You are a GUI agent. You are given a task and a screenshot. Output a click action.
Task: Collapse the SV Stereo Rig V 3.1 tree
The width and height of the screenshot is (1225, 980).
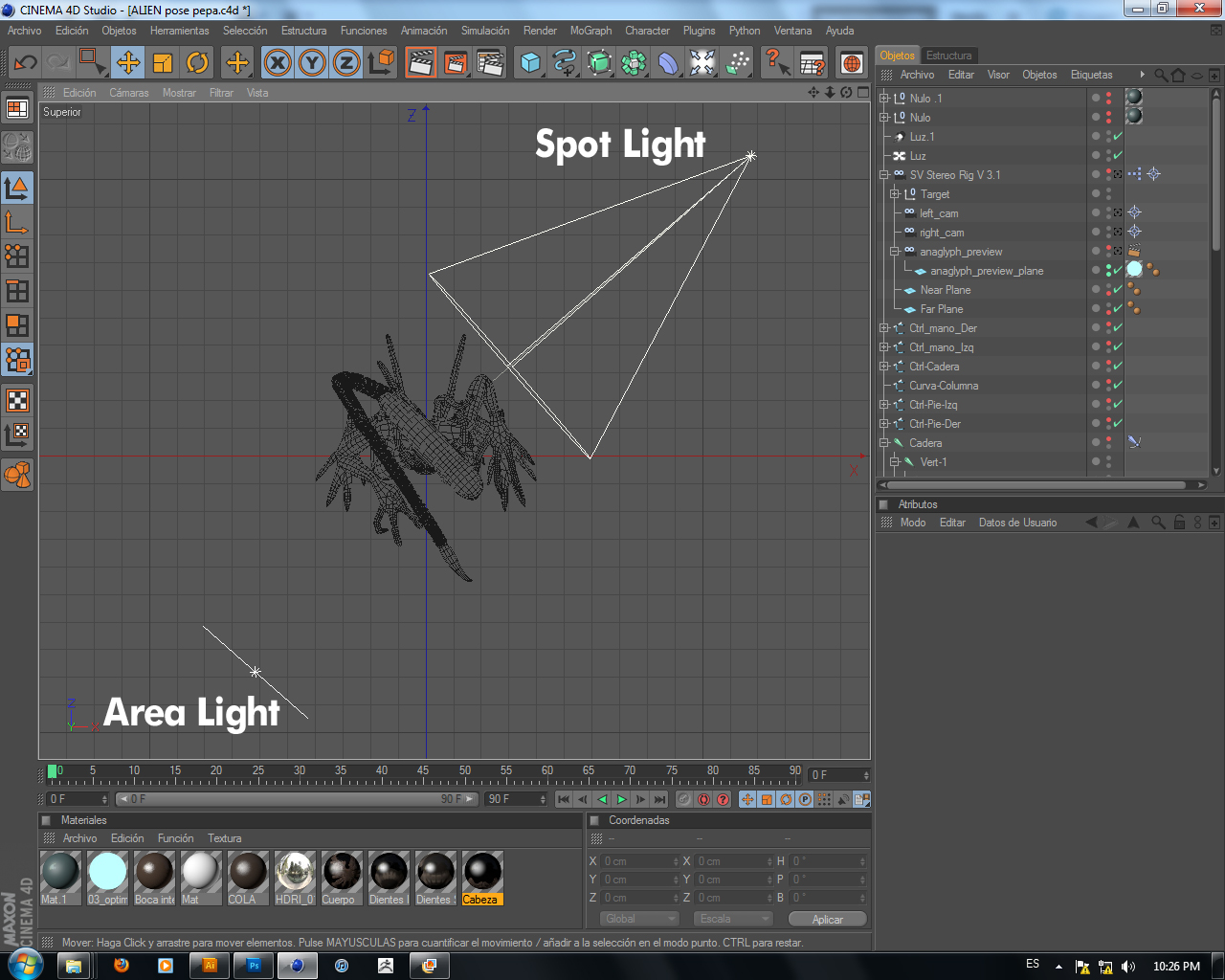click(884, 174)
